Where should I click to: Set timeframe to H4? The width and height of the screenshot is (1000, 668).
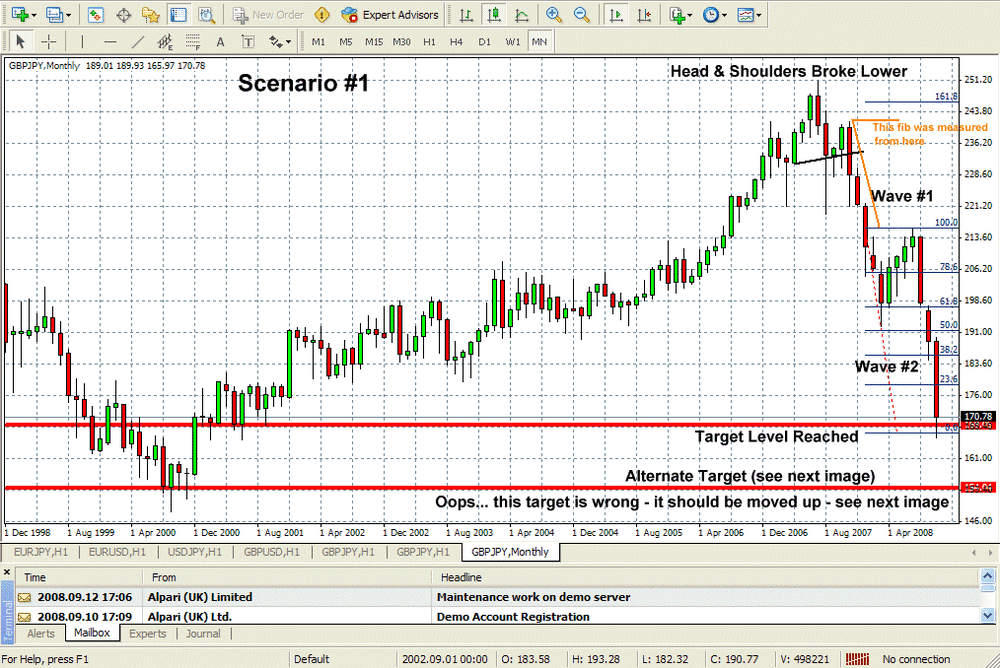[x=456, y=42]
